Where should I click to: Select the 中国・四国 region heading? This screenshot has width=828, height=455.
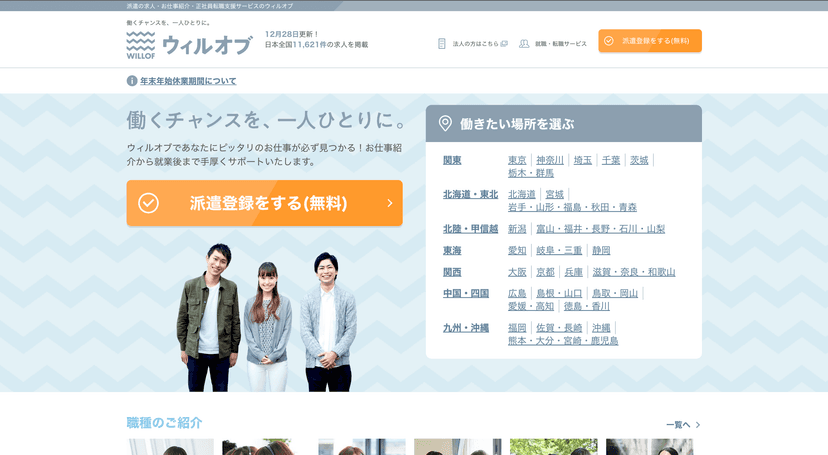click(466, 293)
